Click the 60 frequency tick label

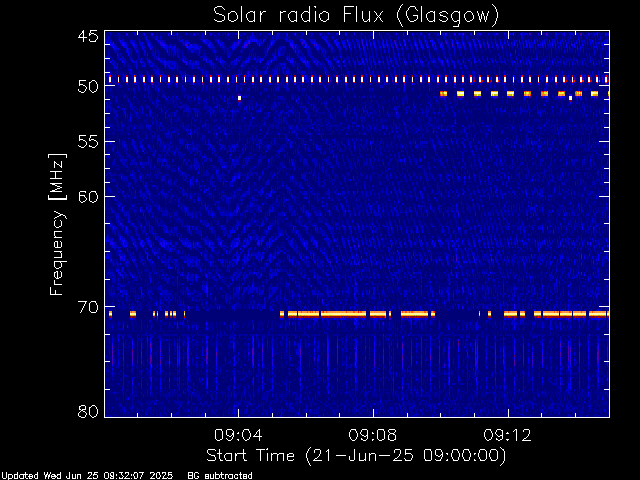click(88, 197)
